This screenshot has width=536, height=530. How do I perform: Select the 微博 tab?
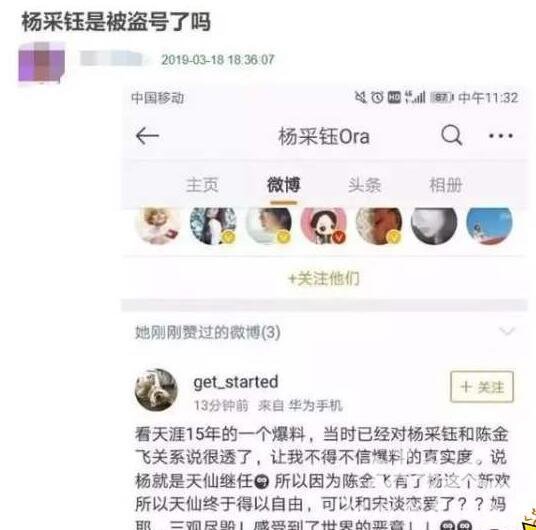coord(283,185)
